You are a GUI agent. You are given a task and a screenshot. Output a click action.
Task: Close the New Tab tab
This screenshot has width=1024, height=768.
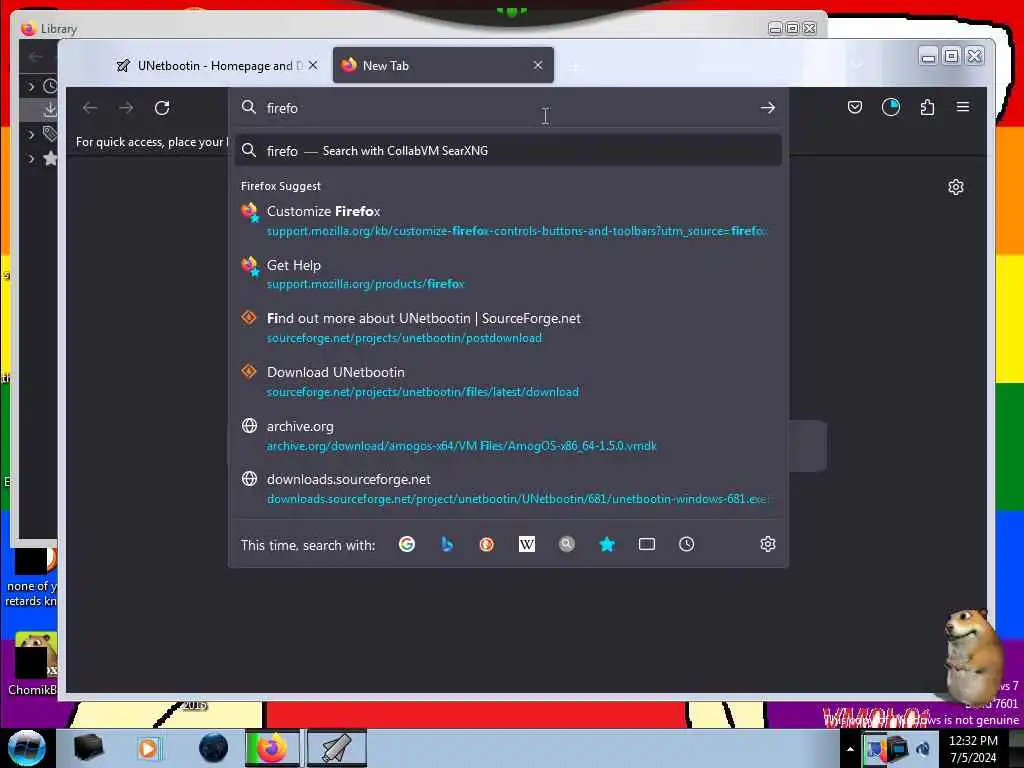click(537, 65)
